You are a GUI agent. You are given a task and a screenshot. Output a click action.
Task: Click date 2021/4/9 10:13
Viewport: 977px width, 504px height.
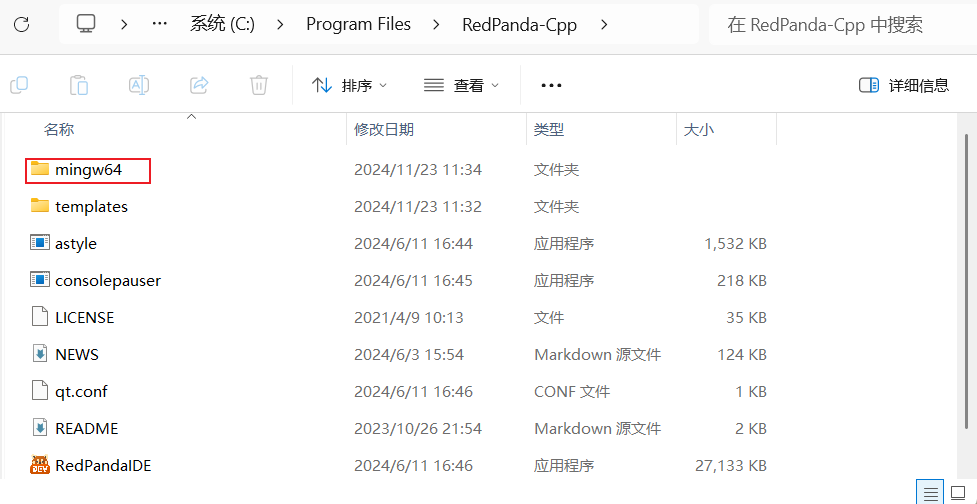click(x=409, y=318)
